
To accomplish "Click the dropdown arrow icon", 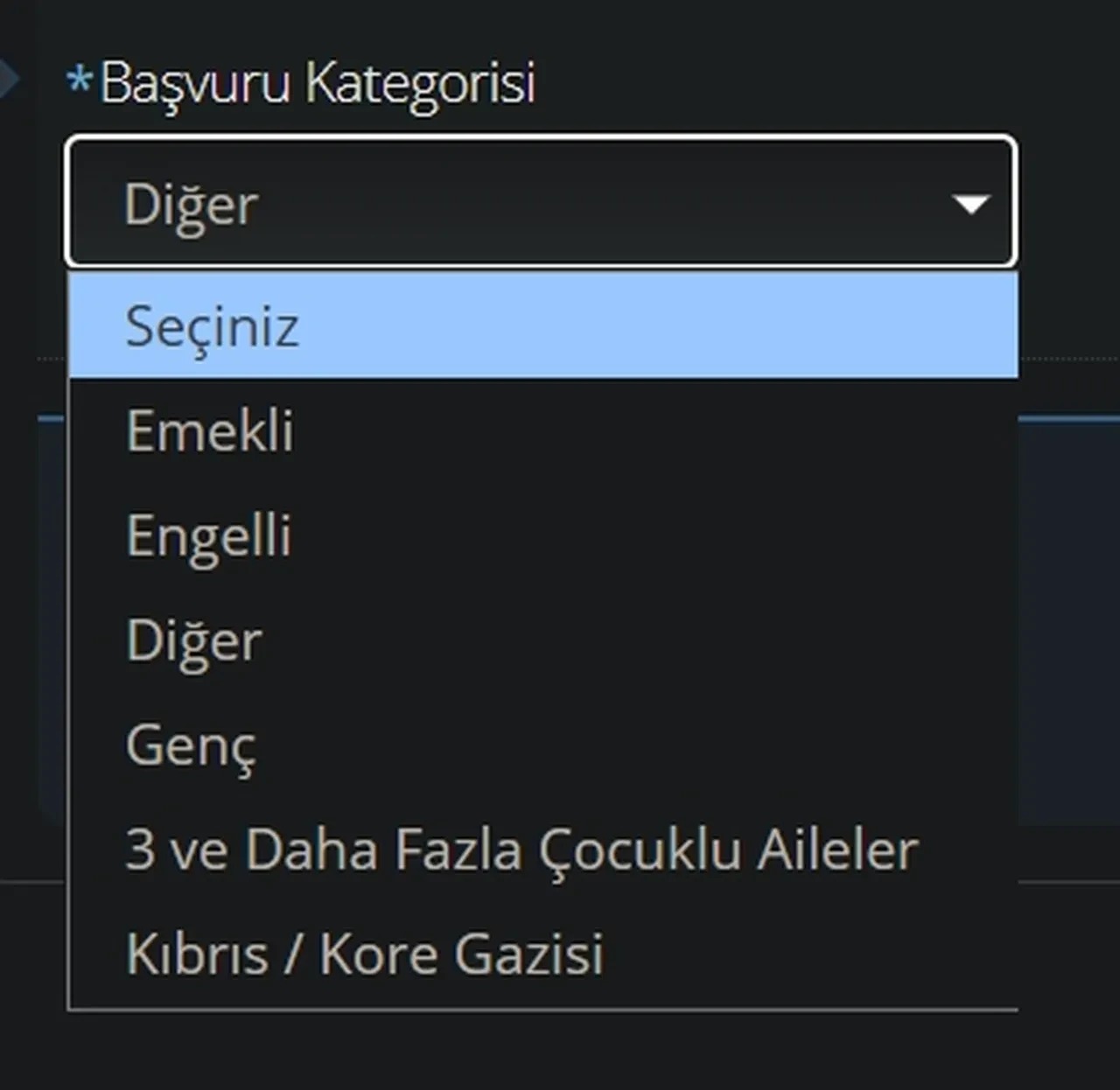I will 971,203.
